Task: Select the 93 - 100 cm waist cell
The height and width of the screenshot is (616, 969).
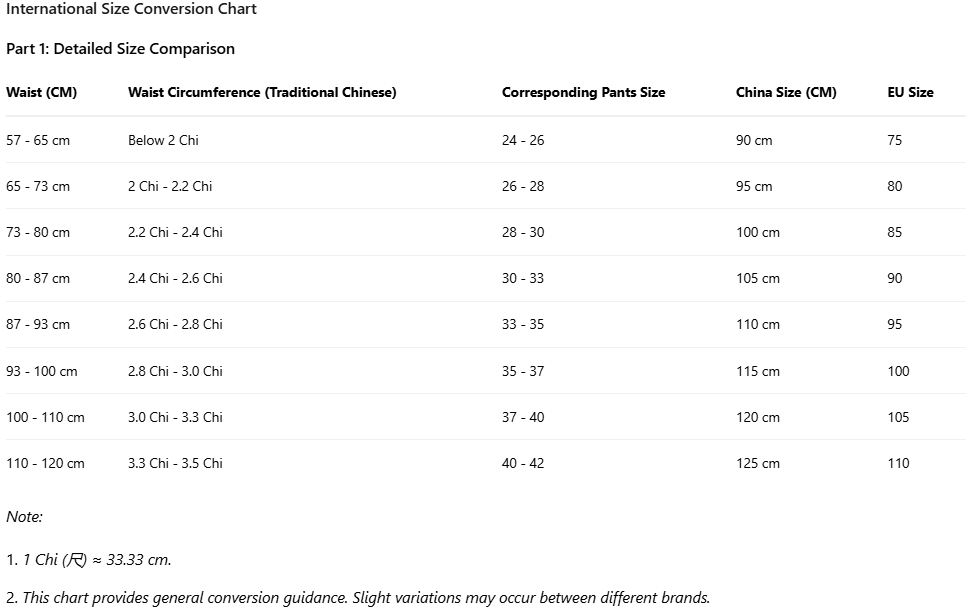Action: point(41,371)
